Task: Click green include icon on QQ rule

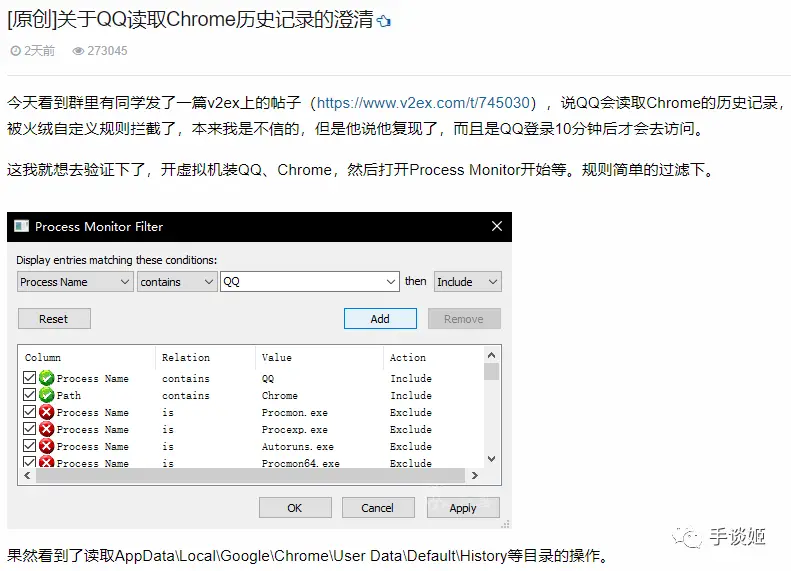Action: tap(46, 378)
